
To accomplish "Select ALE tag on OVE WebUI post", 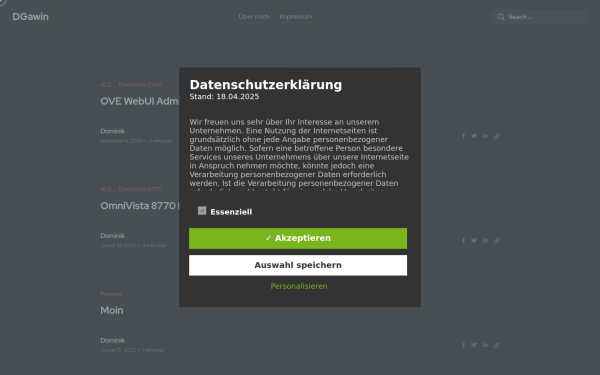I will [x=106, y=85].
